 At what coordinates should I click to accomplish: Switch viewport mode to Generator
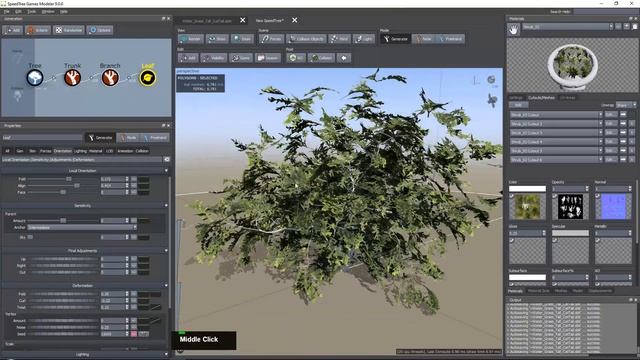396,39
